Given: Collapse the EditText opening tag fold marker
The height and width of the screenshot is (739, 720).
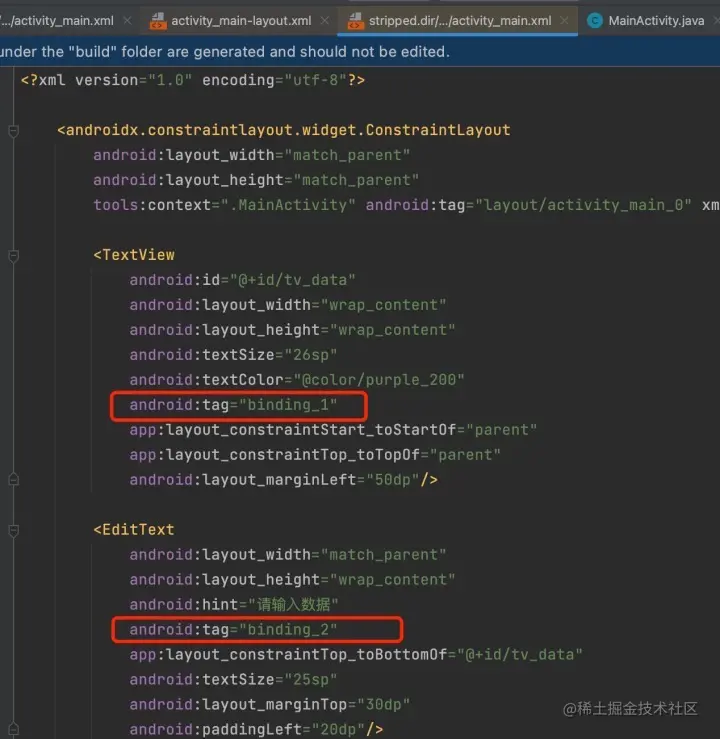Looking at the screenshot, I should (x=14, y=530).
